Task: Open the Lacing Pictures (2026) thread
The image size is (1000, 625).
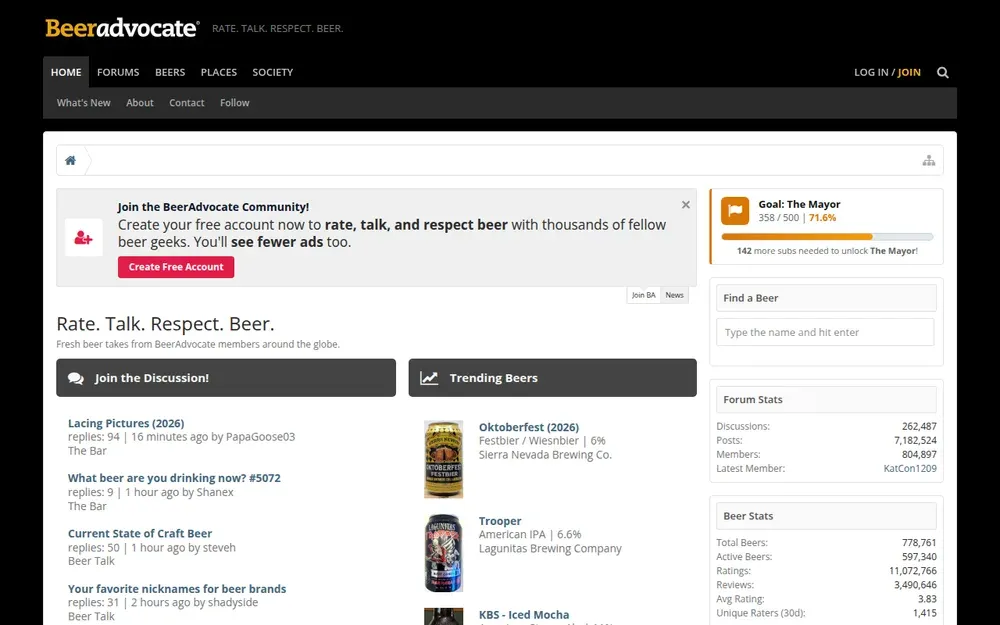Action: pyautogui.click(x=126, y=423)
